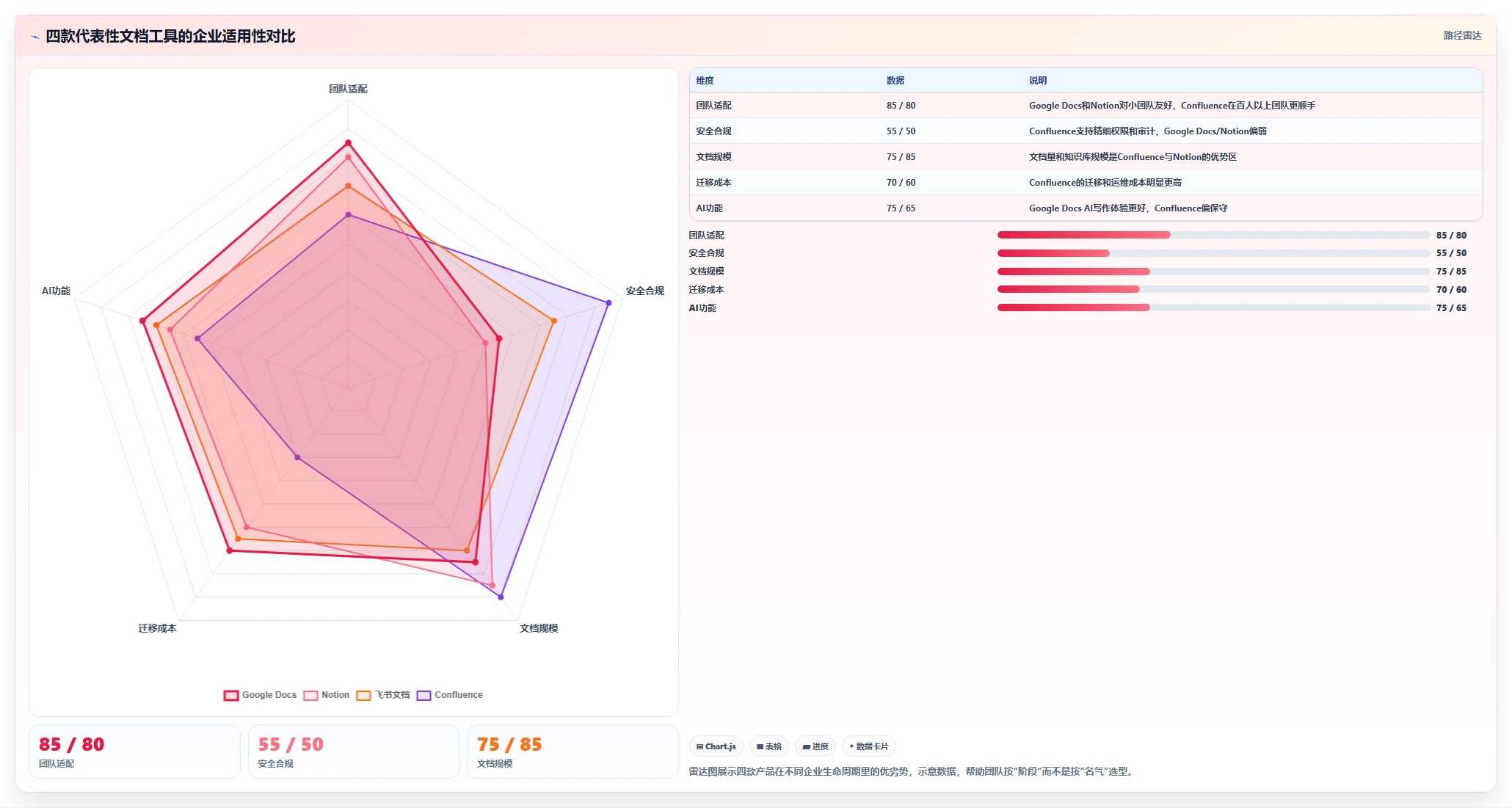Click the AI功能 radar axis label

tap(56, 291)
